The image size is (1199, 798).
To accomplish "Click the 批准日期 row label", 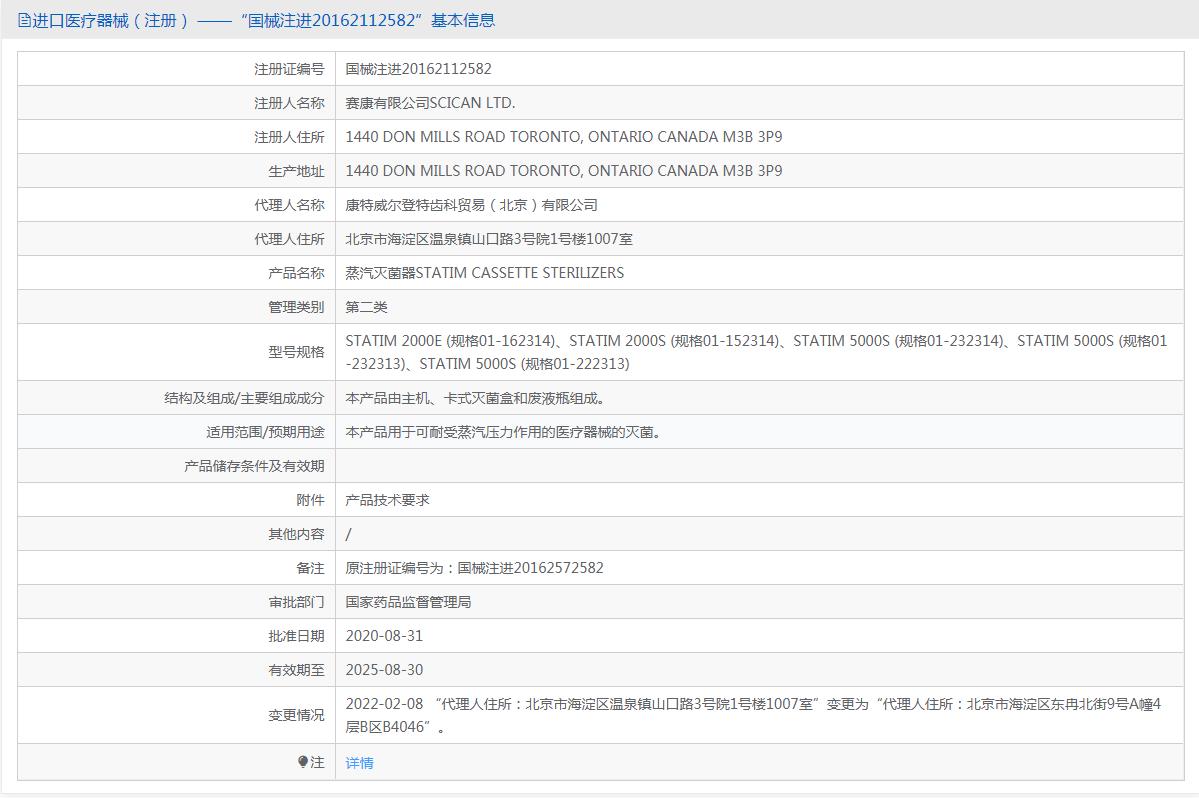I will [296, 636].
